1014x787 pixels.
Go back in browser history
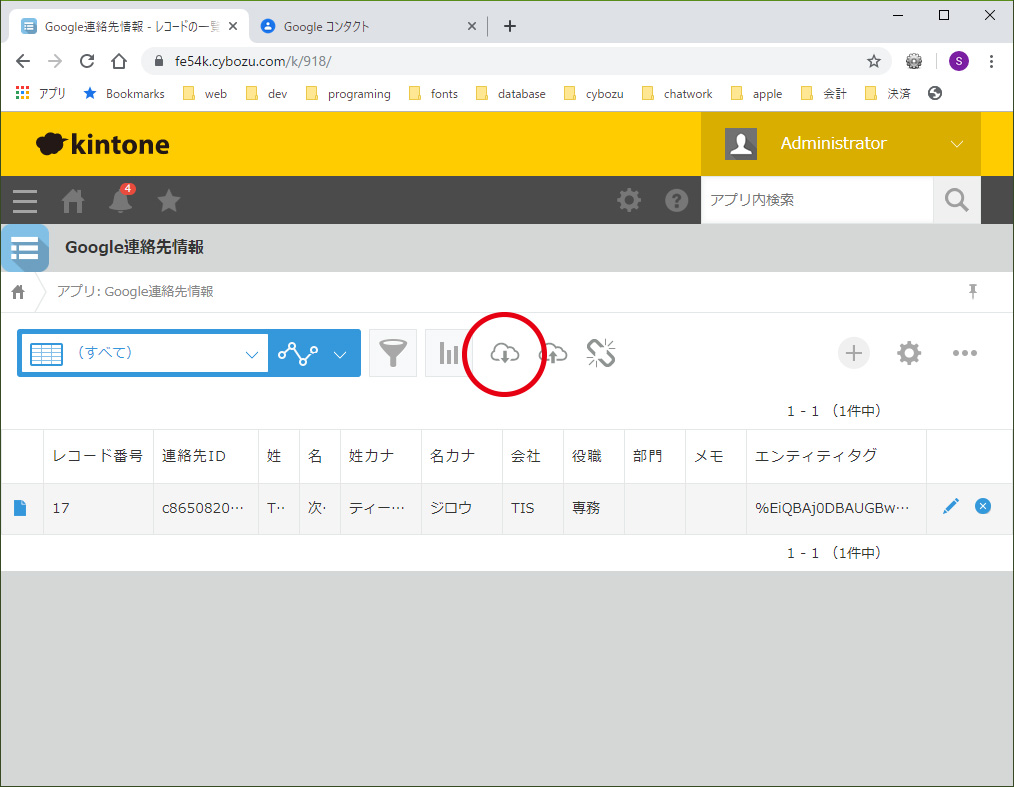tap(23, 61)
